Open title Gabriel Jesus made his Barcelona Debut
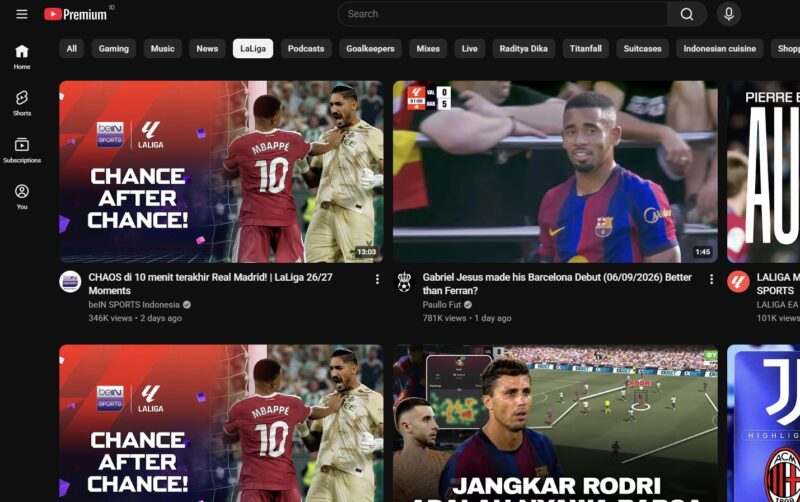The width and height of the screenshot is (800, 502). coord(557,284)
